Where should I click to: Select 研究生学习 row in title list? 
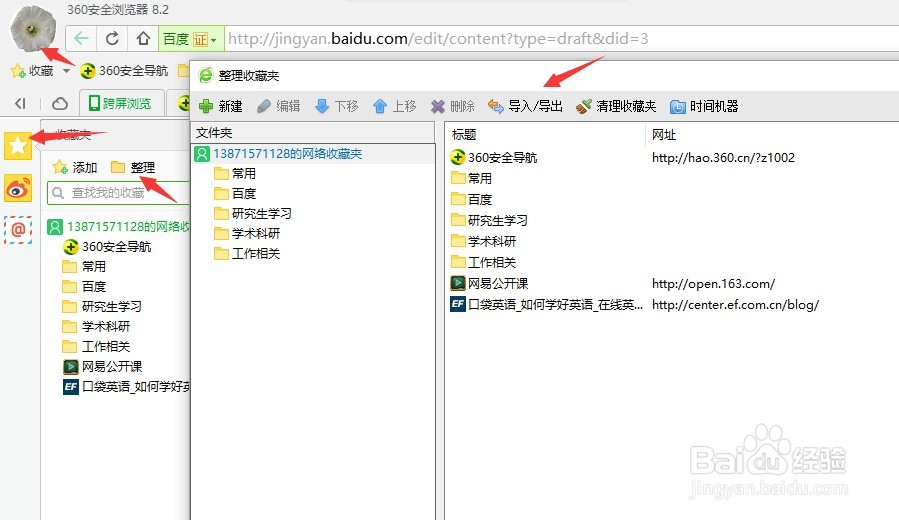[x=489, y=220]
